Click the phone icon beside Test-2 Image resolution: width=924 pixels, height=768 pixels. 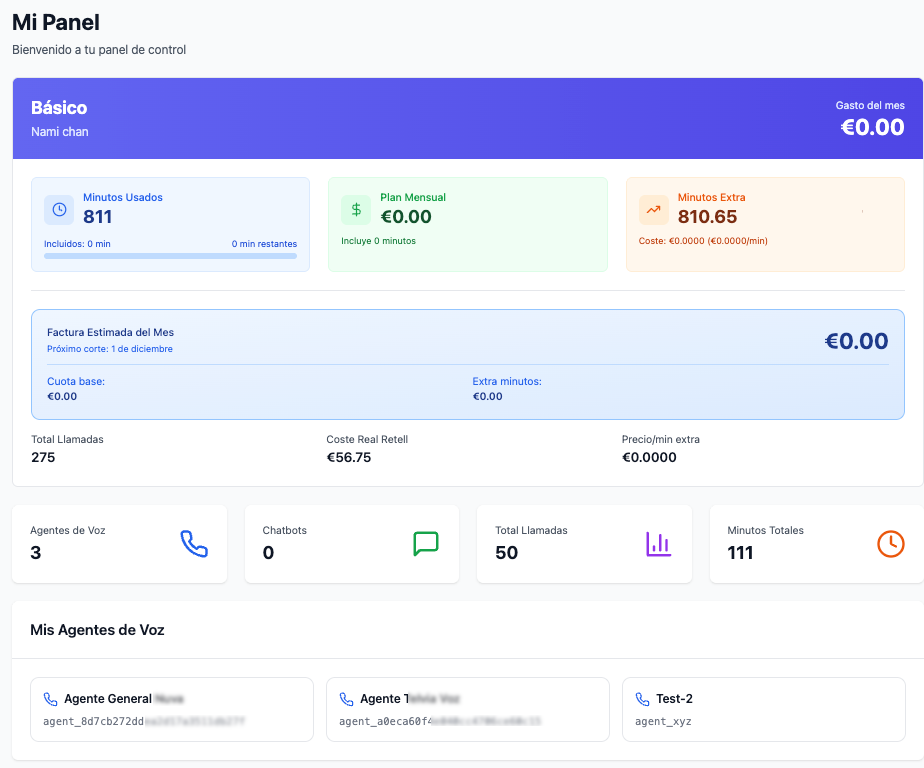point(642,699)
